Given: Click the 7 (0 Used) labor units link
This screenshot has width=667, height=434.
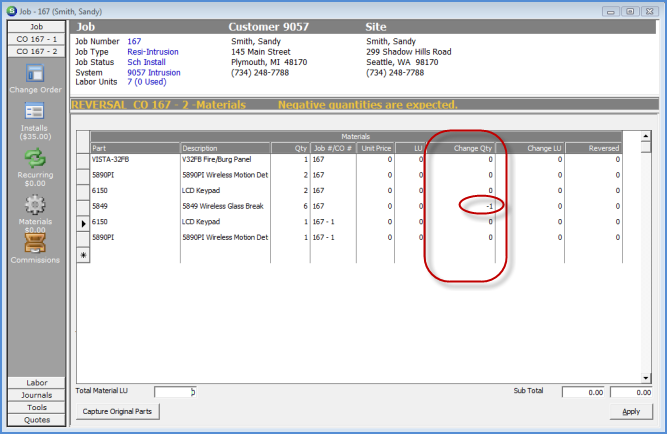Looking at the screenshot, I should (x=146, y=82).
